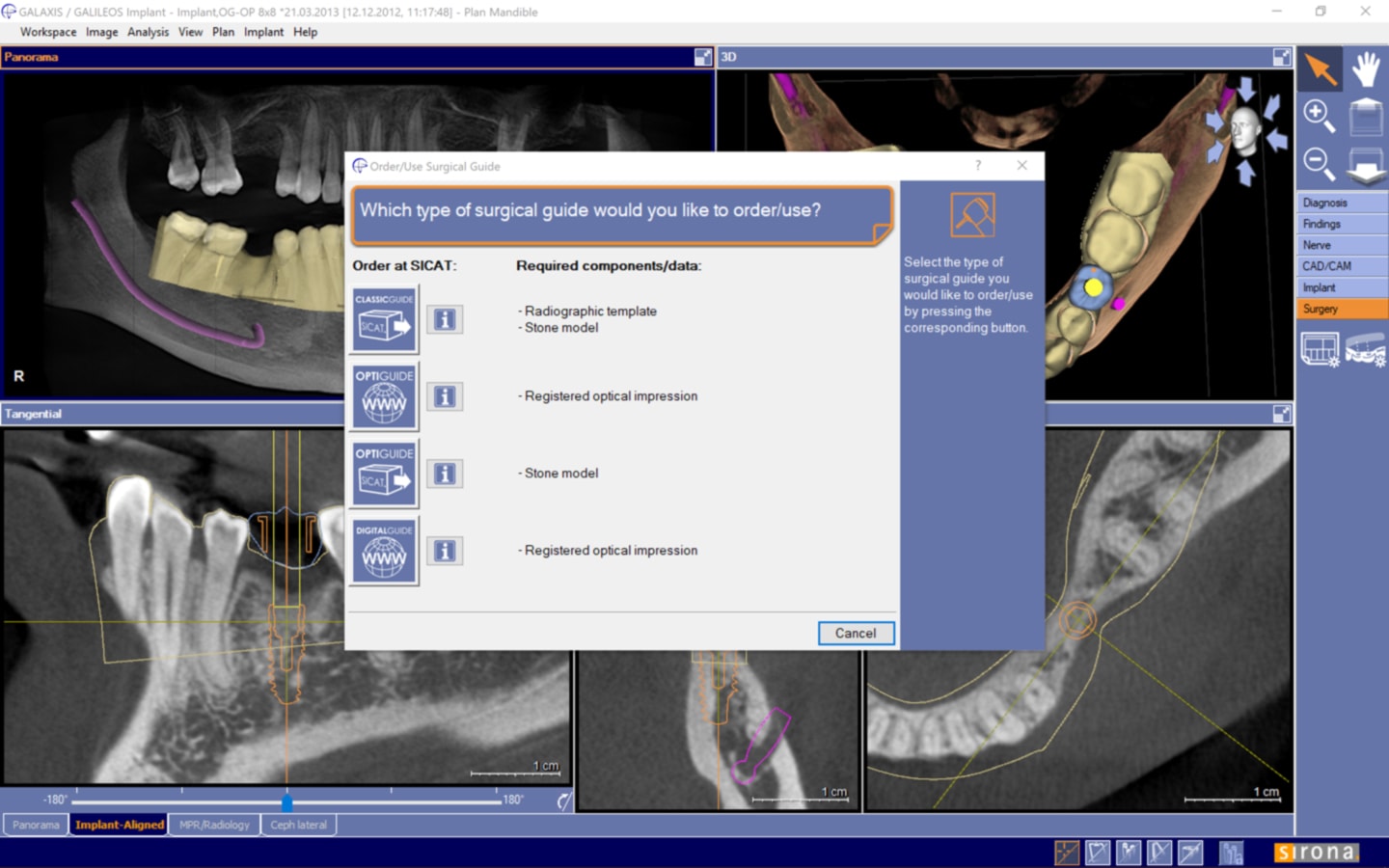The width and height of the screenshot is (1389, 868).
Task: Order a ClassicGuide from SICAT
Action: [x=384, y=319]
